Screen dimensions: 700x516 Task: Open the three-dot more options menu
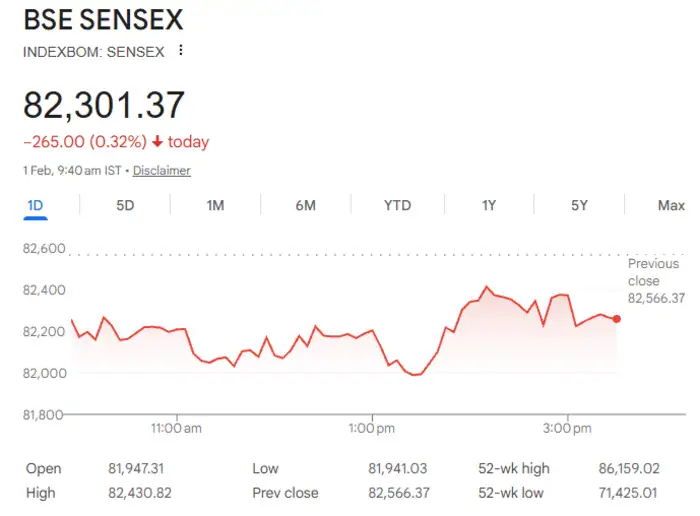pyautogui.click(x=180, y=50)
